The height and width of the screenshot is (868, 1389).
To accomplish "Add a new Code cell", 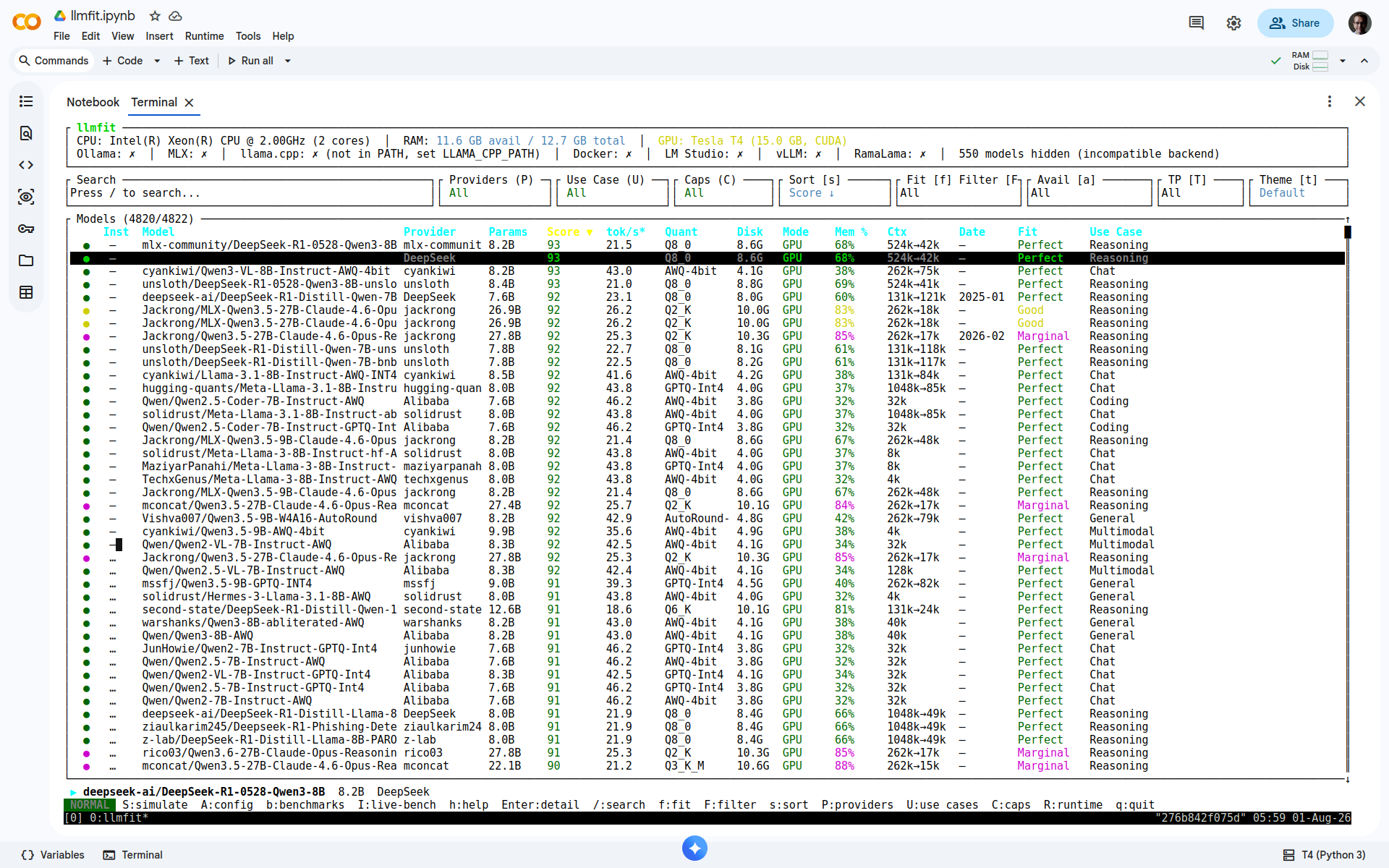I will tap(122, 61).
